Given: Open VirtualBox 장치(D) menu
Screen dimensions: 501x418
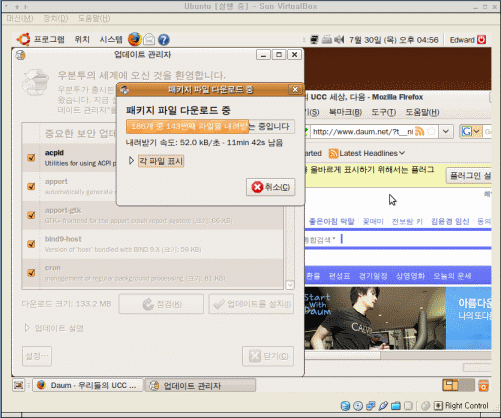Looking at the screenshot, I should click(x=56, y=18).
